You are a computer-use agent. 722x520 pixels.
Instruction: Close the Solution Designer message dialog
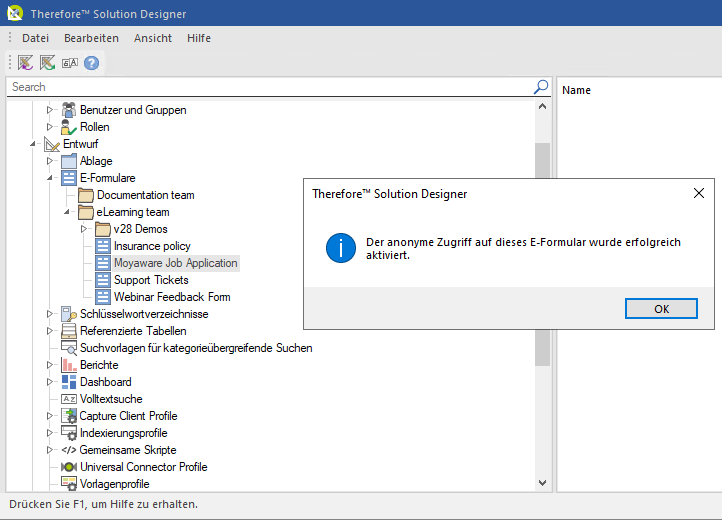699,193
